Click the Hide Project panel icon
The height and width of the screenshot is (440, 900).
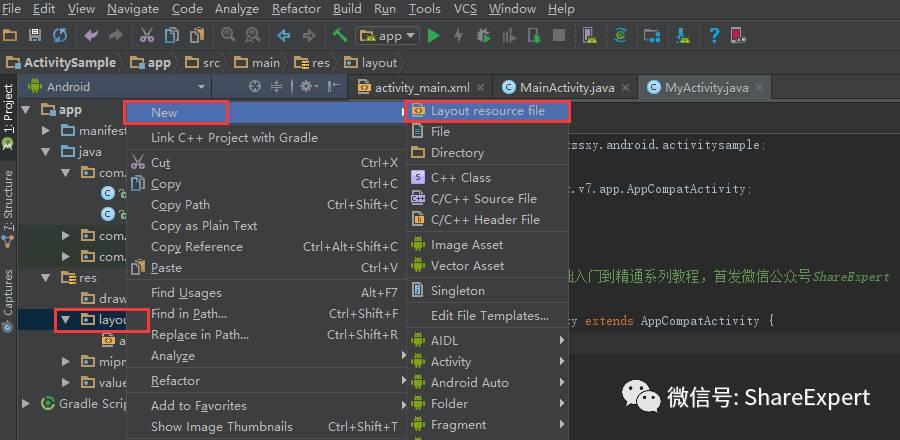click(333, 87)
